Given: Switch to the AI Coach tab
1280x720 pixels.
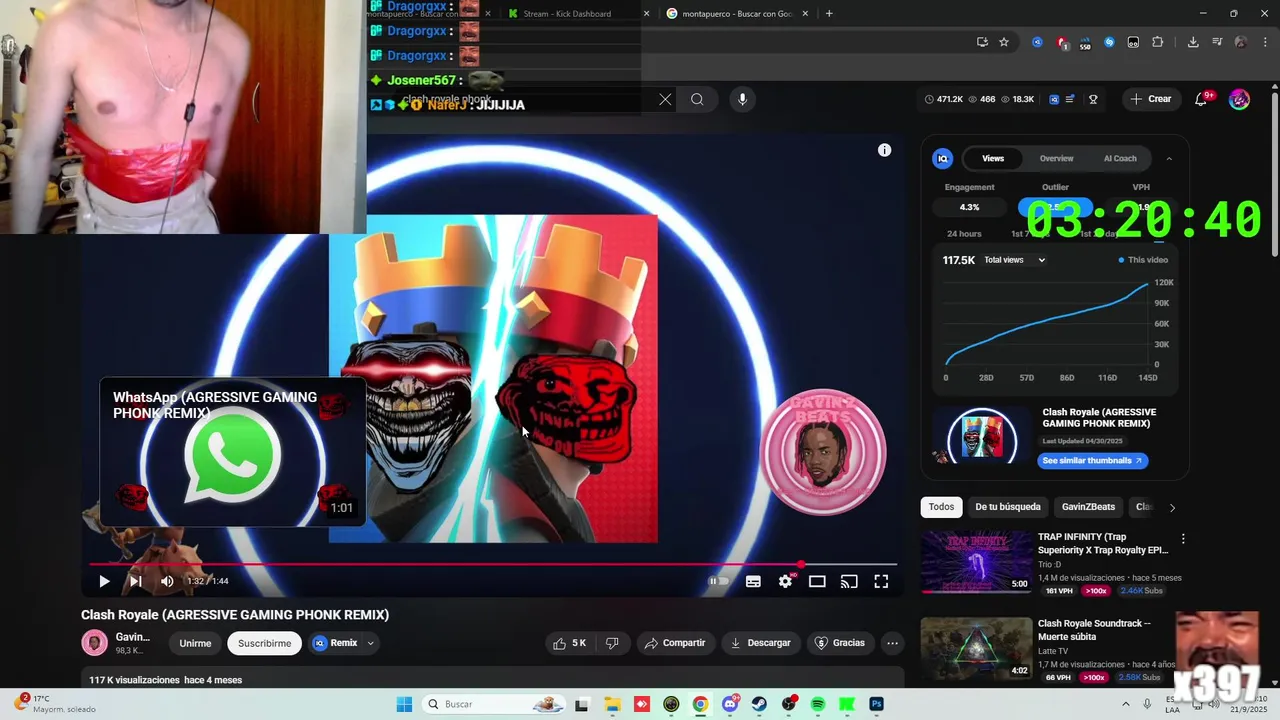Looking at the screenshot, I should click(x=1120, y=158).
